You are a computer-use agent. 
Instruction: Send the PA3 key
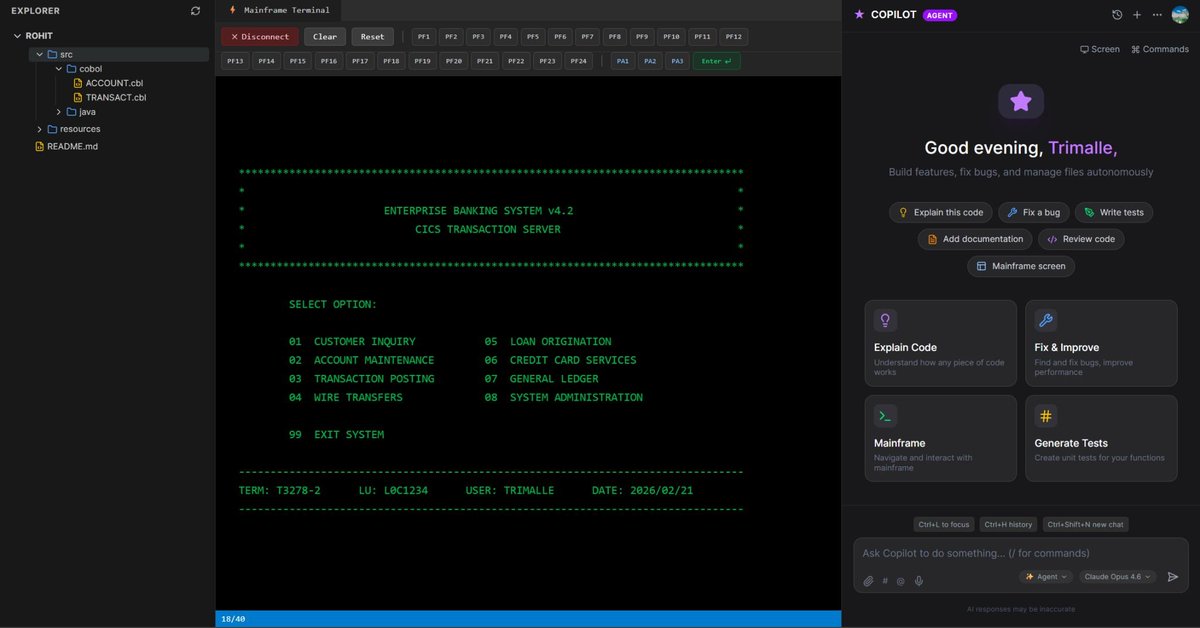pyautogui.click(x=677, y=61)
